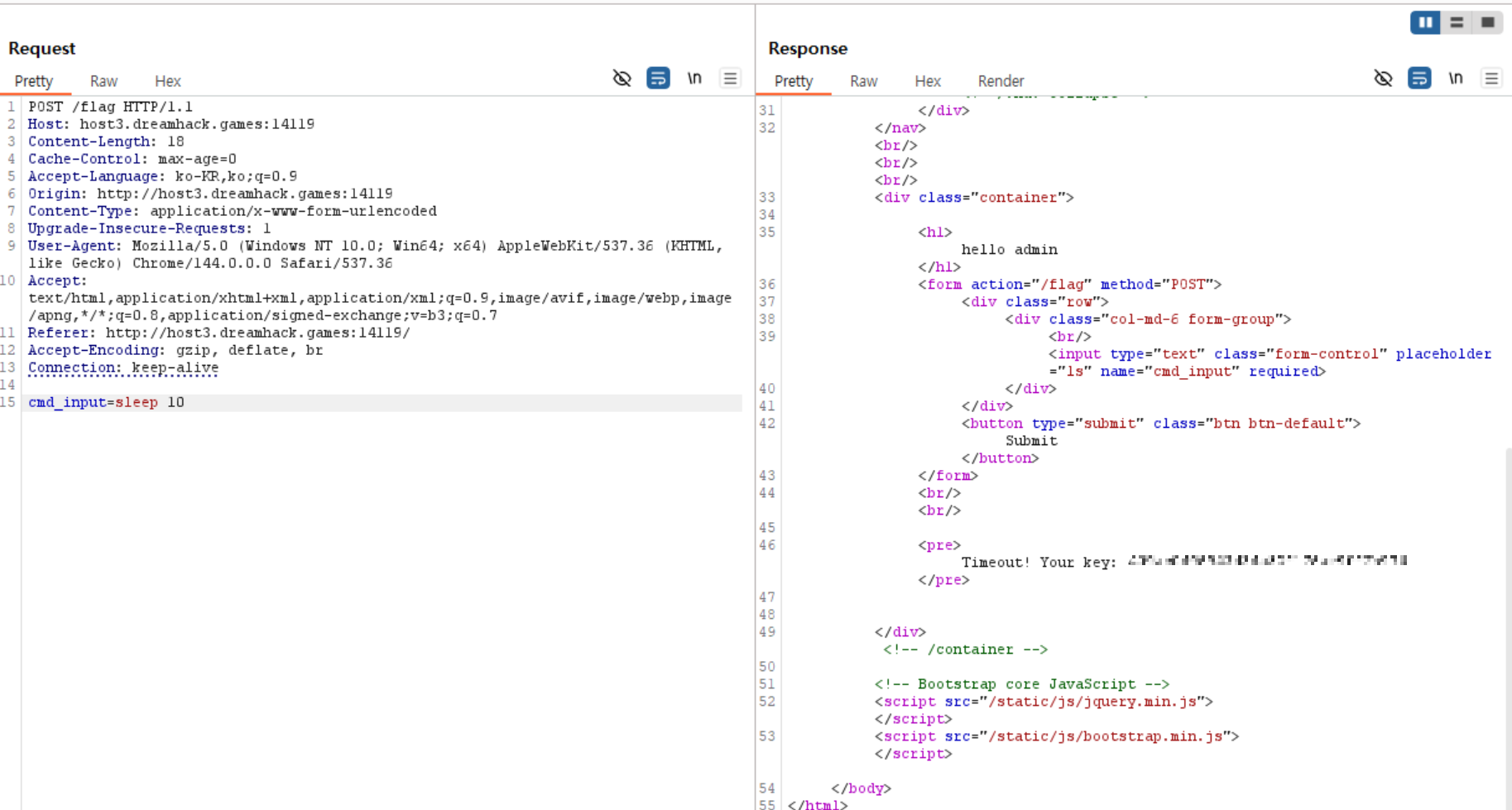Click the Connection: keep-alive header
1512x810 pixels.
[123, 367]
